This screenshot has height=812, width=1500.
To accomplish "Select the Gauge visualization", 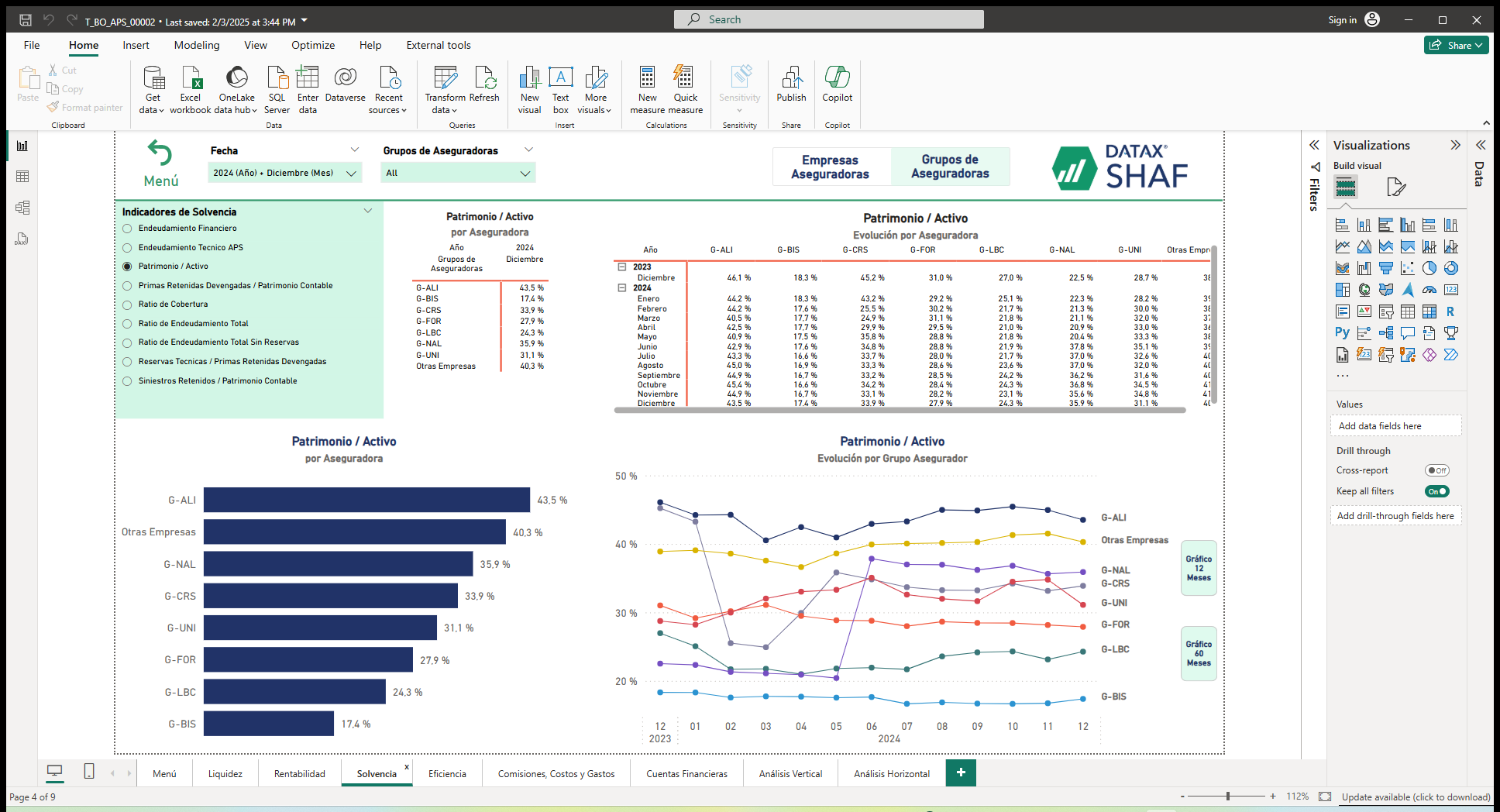I will click(x=1429, y=290).
